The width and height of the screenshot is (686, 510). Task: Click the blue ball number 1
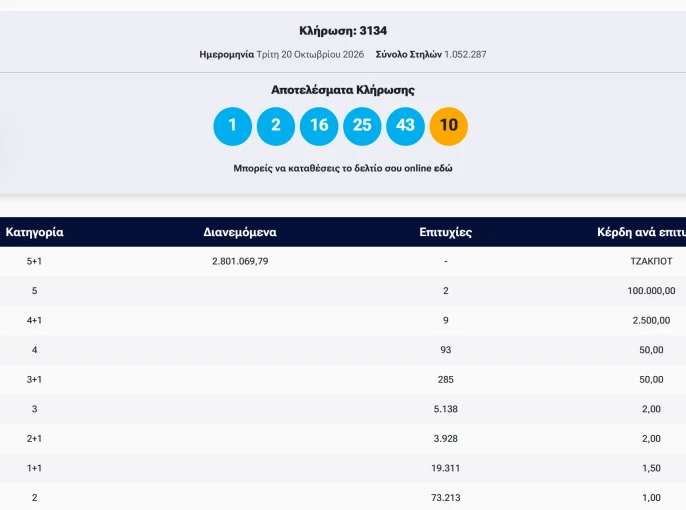coord(232,126)
